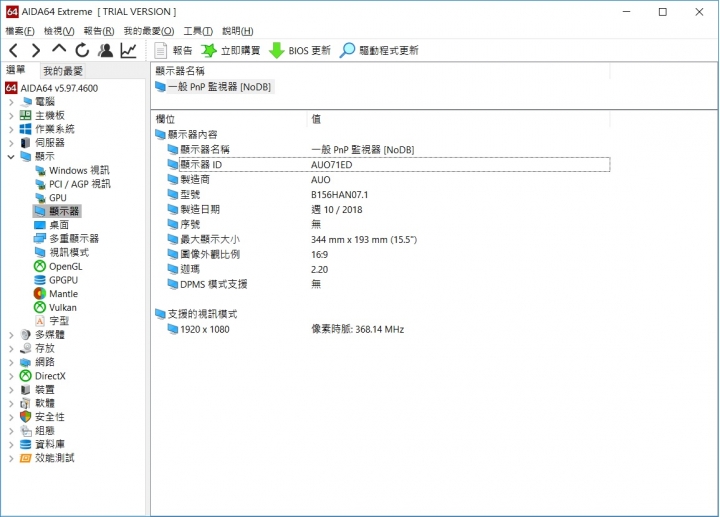
Task: Select the 製造商 AUO row
Action: pyautogui.click(x=388, y=180)
